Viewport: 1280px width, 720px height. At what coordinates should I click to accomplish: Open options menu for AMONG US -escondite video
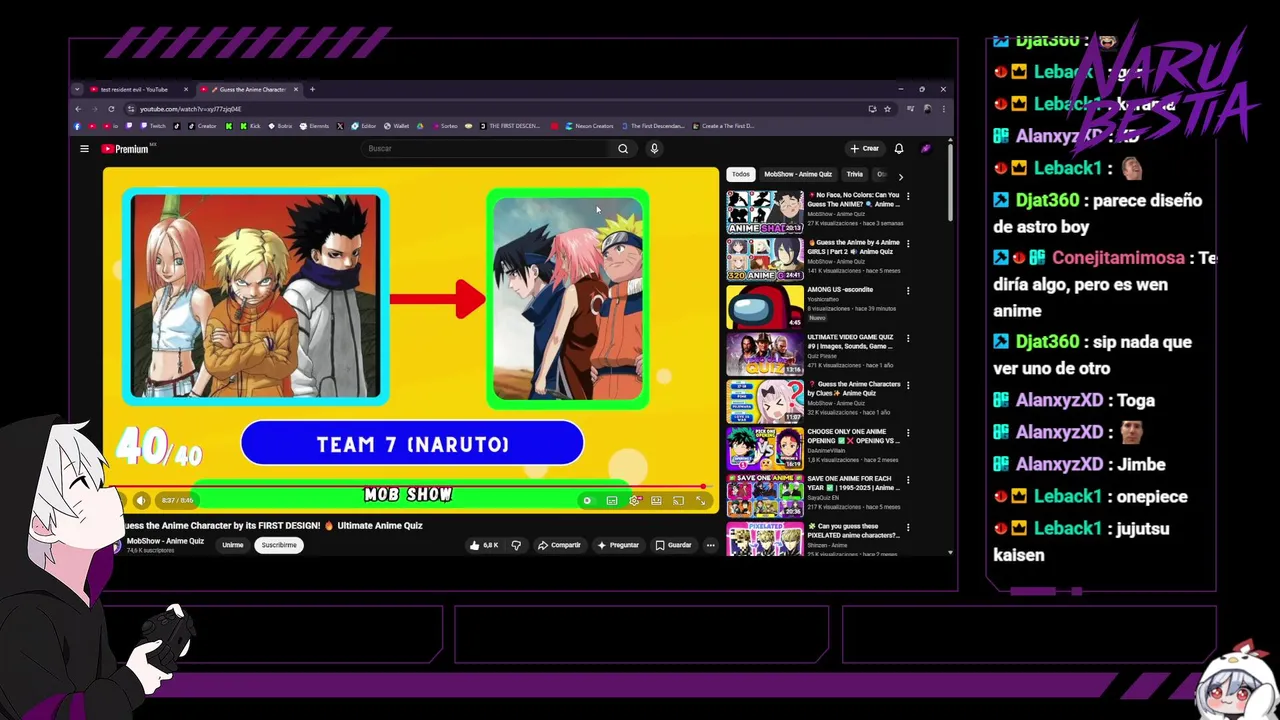click(x=908, y=291)
